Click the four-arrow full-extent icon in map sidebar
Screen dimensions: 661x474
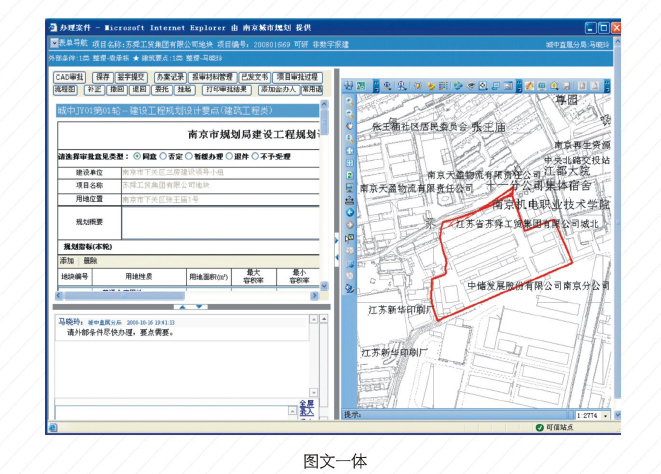pyautogui.click(x=349, y=151)
